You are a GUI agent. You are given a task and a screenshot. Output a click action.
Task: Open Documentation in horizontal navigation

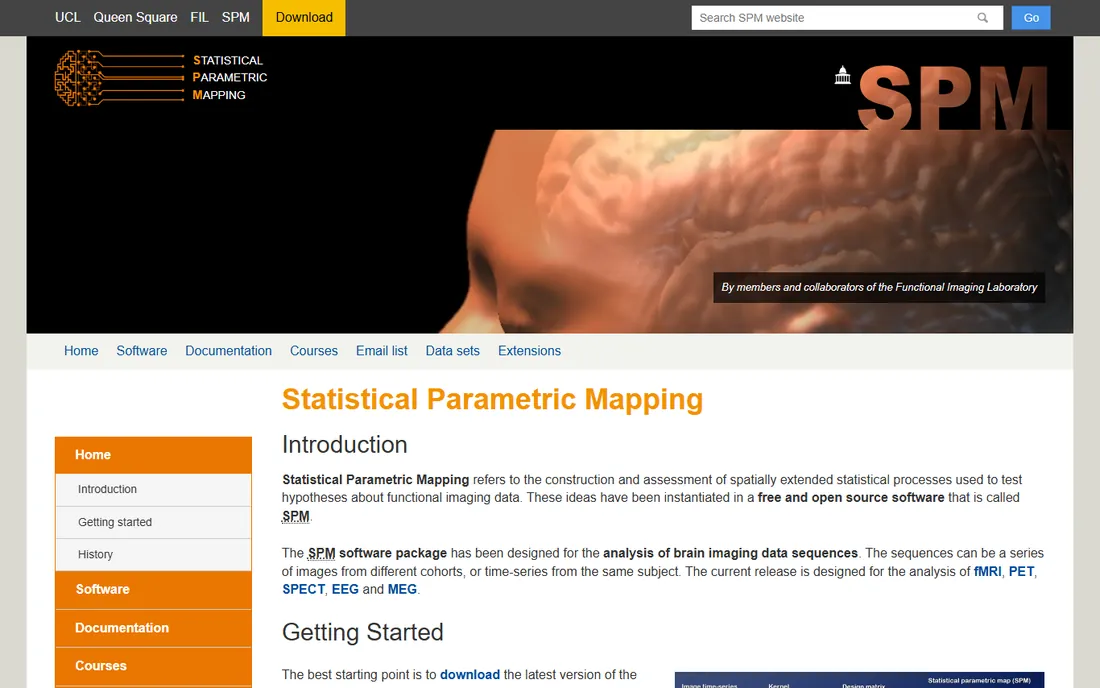pyautogui.click(x=228, y=351)
